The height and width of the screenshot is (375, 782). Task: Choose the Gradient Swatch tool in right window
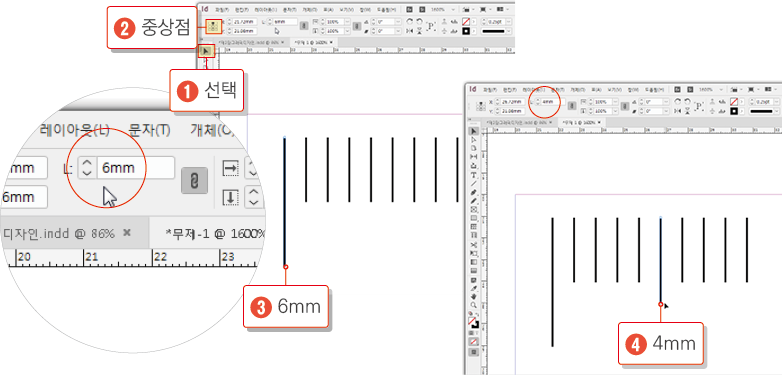(474, 262)
